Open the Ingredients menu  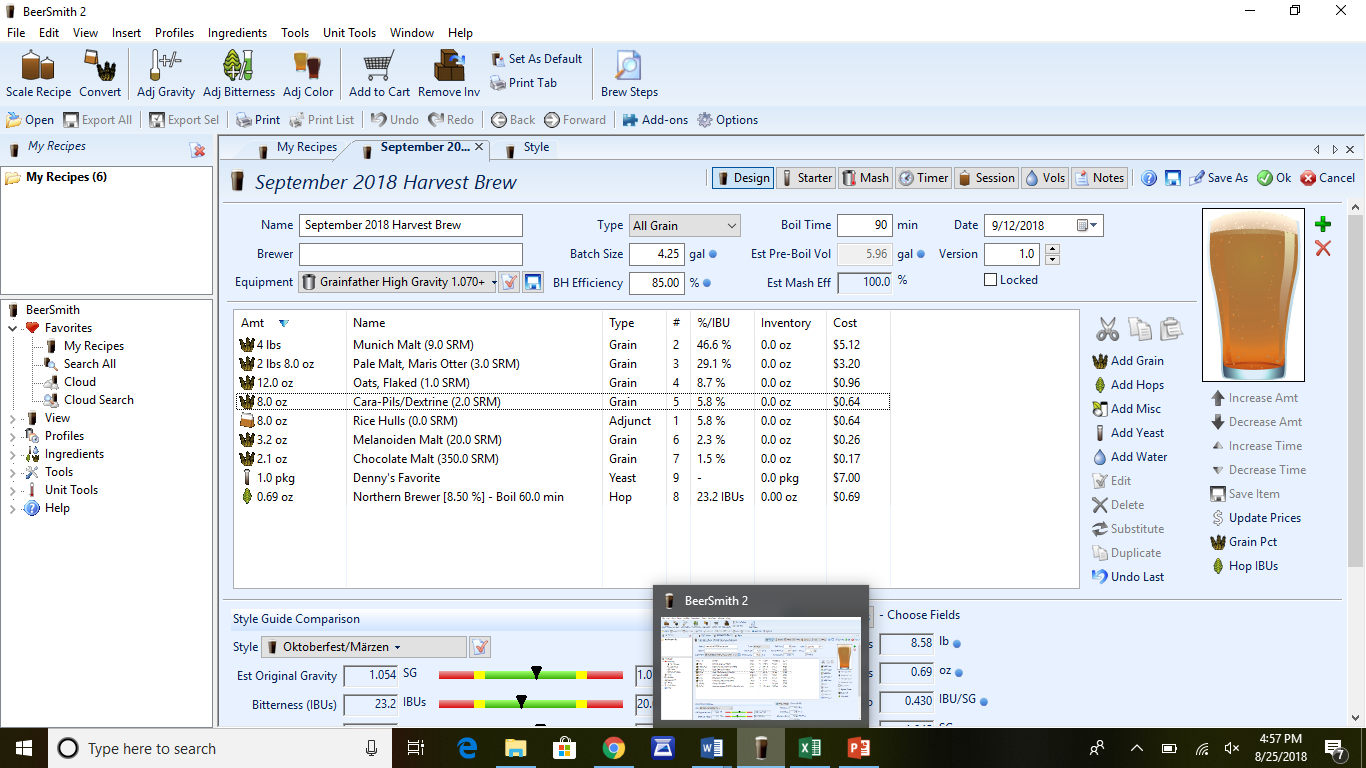pyautogui.click(x=237, y=33)
